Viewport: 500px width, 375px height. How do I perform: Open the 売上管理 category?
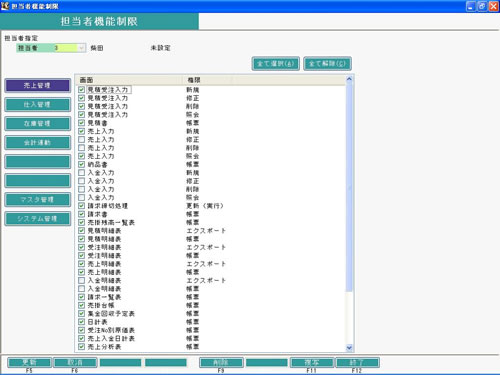38,85
